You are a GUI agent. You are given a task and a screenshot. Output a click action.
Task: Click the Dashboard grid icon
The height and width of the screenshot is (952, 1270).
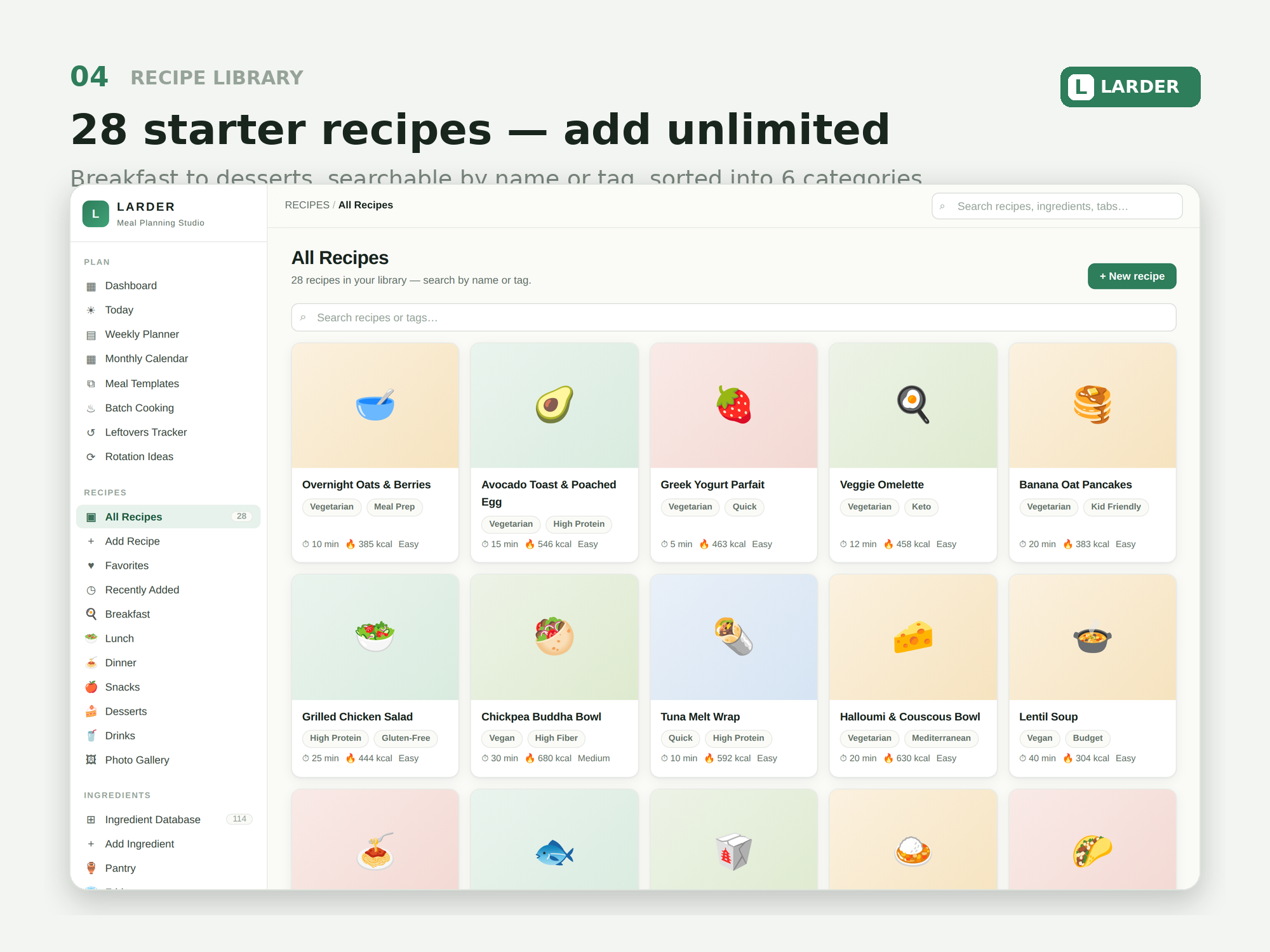91,286
